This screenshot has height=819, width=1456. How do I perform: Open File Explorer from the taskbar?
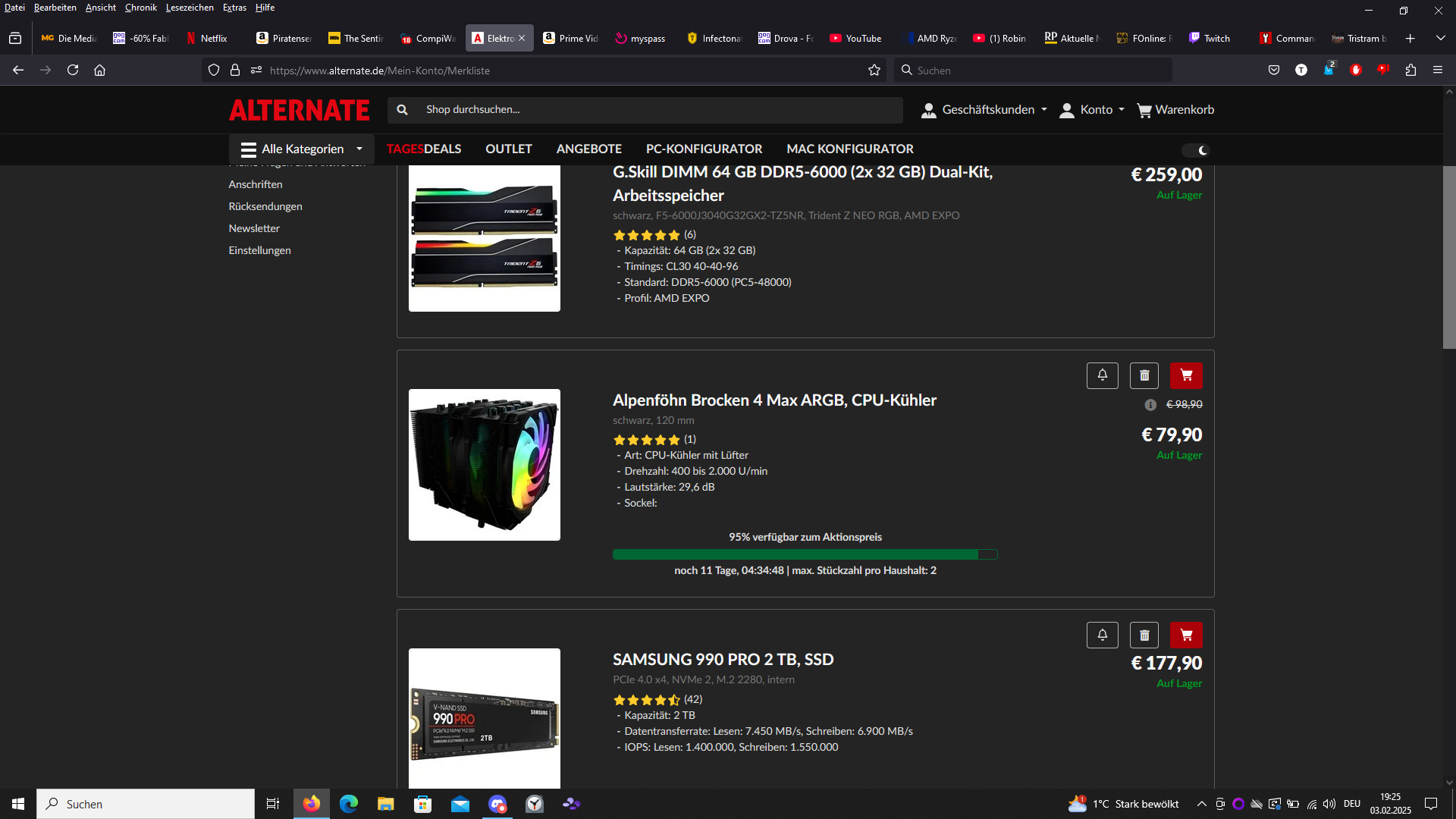point(386,804)
